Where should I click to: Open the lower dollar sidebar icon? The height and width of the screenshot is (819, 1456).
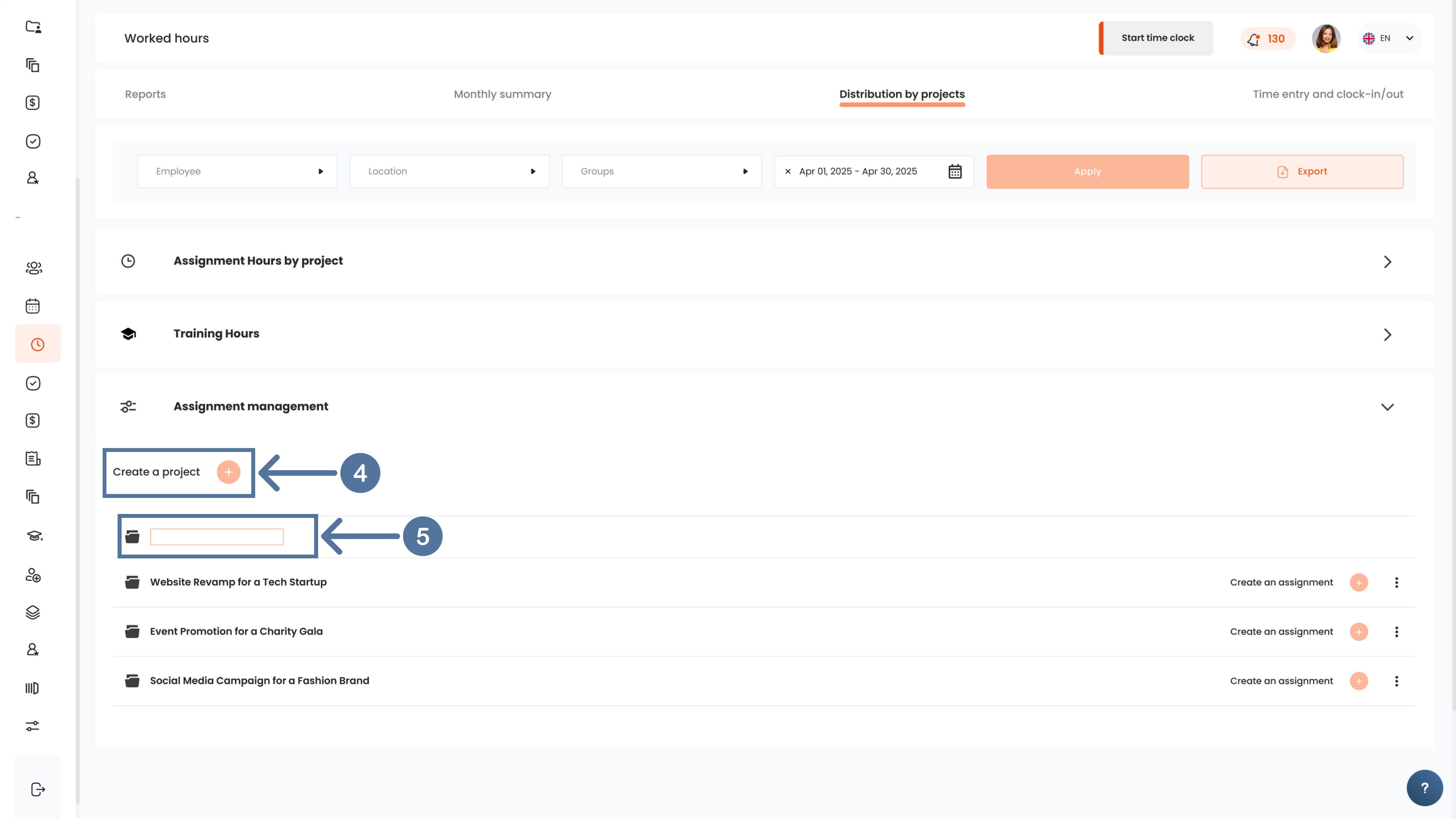33,420
